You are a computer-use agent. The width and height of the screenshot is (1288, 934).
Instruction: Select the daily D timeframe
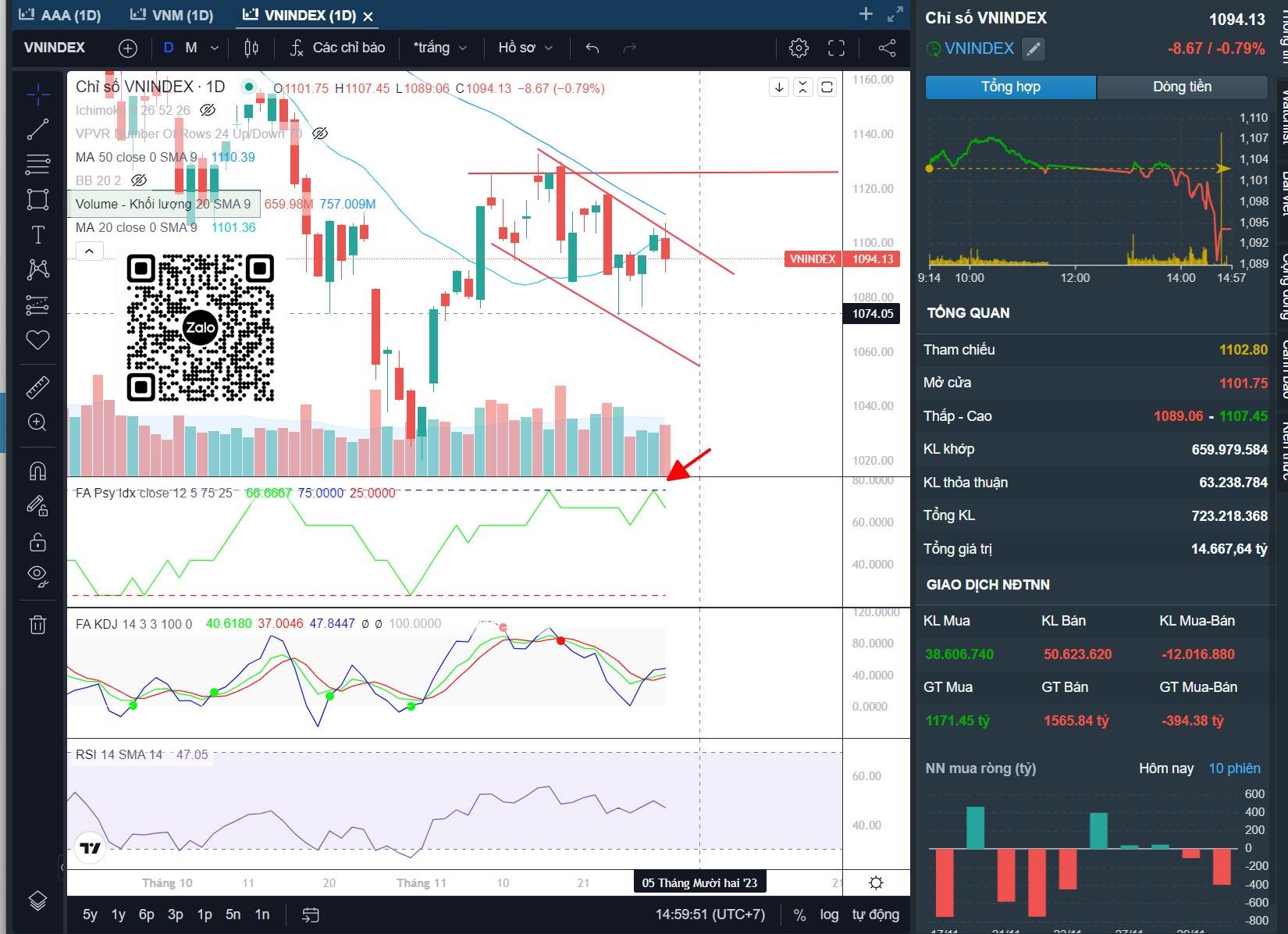[168, 48]
